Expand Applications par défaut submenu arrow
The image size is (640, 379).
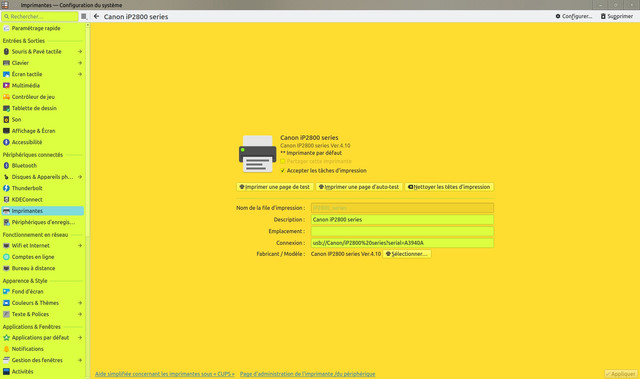click(x=80, y=338)
